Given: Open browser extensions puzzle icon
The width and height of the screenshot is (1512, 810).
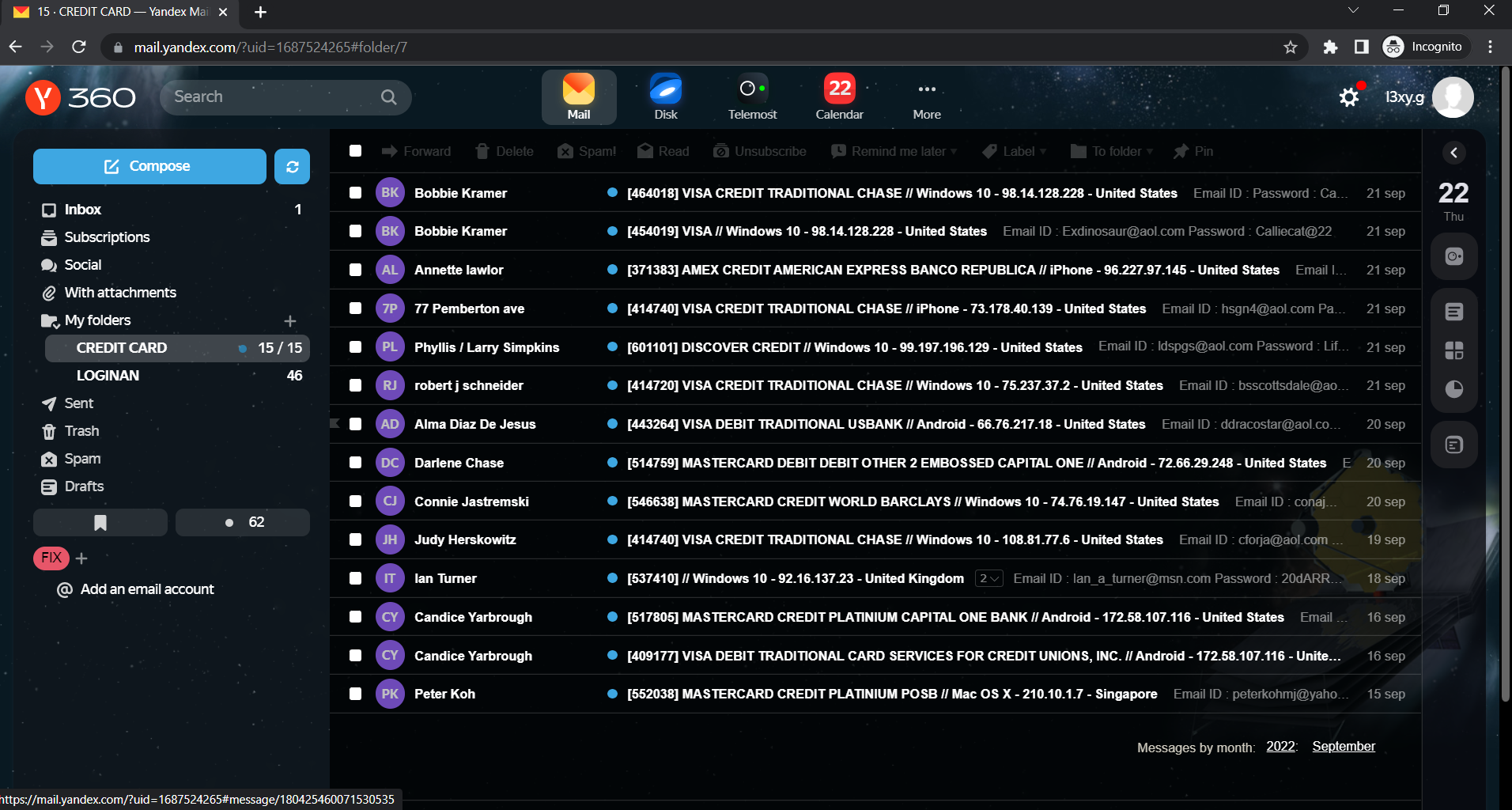Looking at the screenshot, I should tap(1330, 47).
